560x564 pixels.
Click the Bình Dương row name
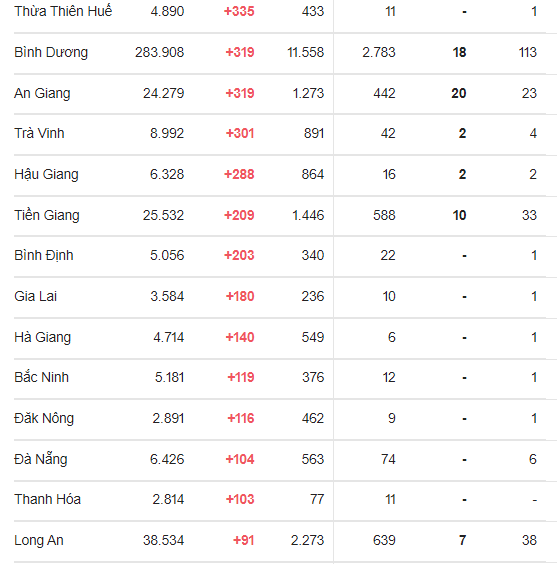coord(51,53)
